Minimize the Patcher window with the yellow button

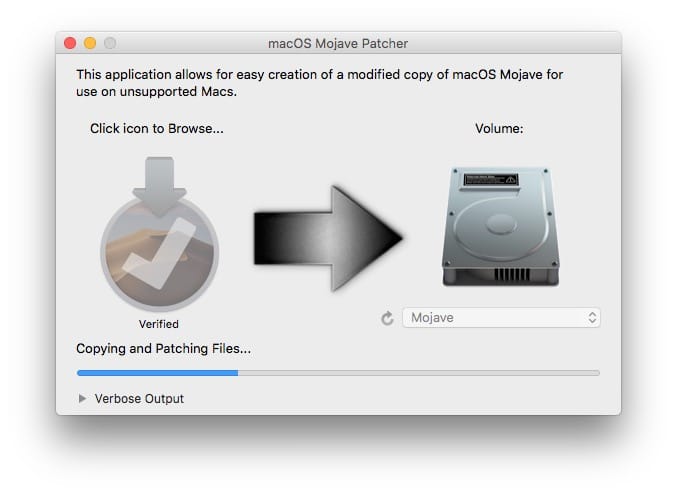[90, 43]
